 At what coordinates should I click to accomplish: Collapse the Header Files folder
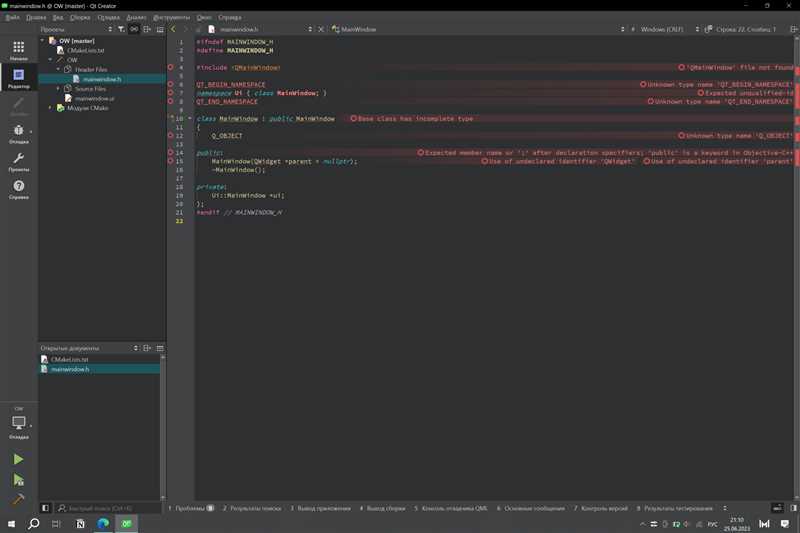coord(58,69)
